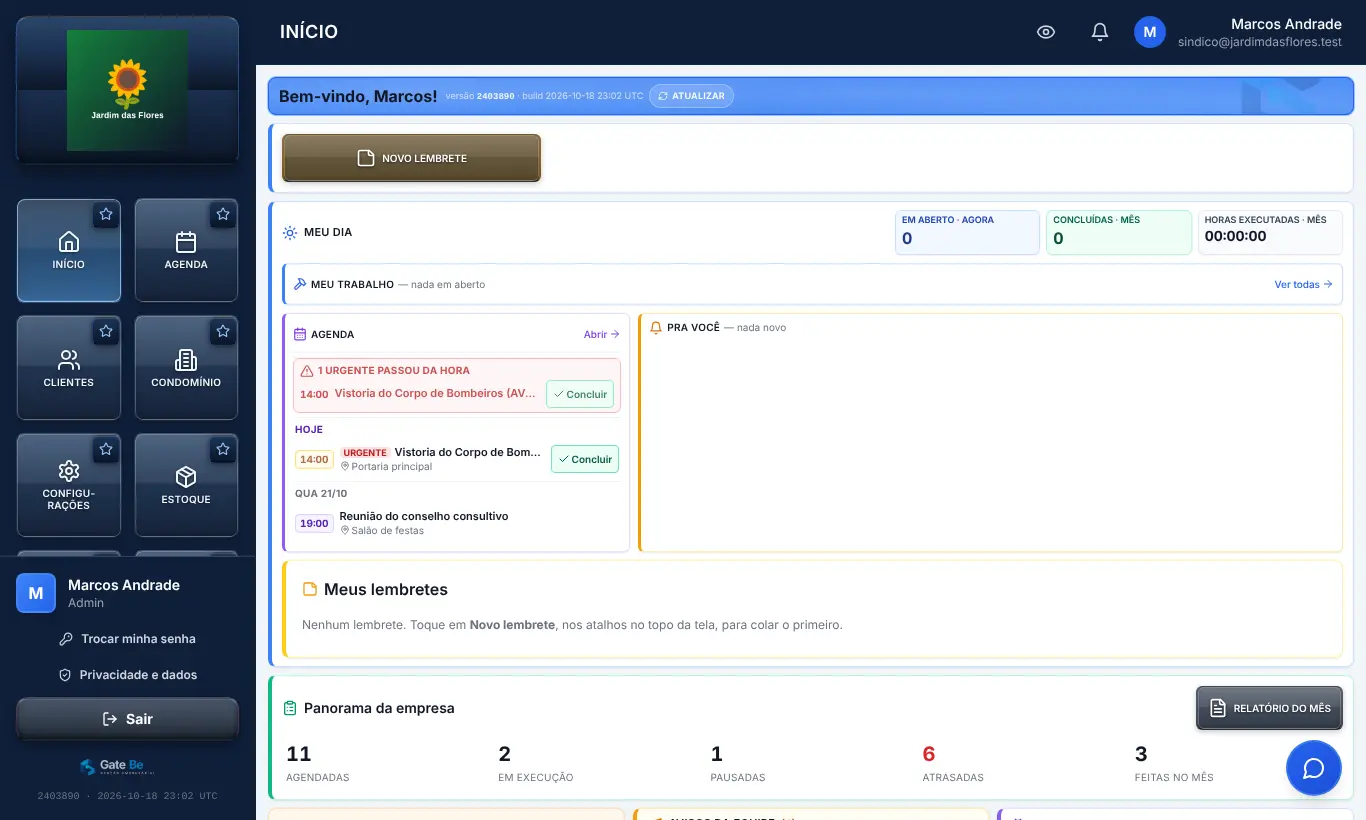Screen dimensions: 1366x820
Task: Open the chat bubble floating button
Action: point(1313,768)
